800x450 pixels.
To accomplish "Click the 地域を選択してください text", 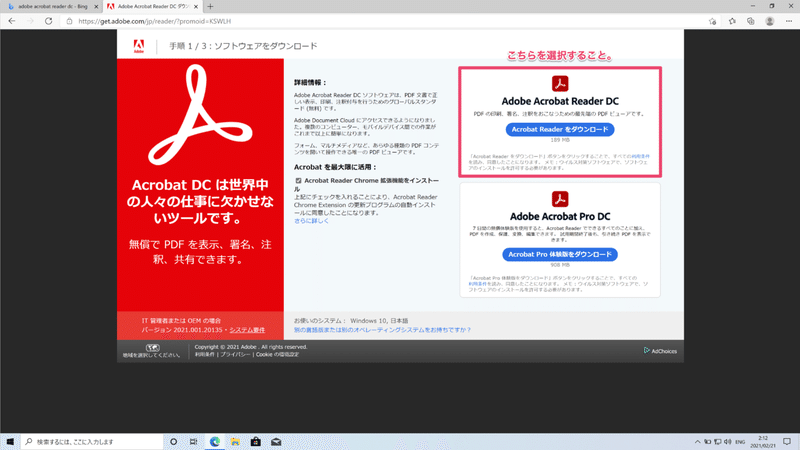I will click(152, 355).
